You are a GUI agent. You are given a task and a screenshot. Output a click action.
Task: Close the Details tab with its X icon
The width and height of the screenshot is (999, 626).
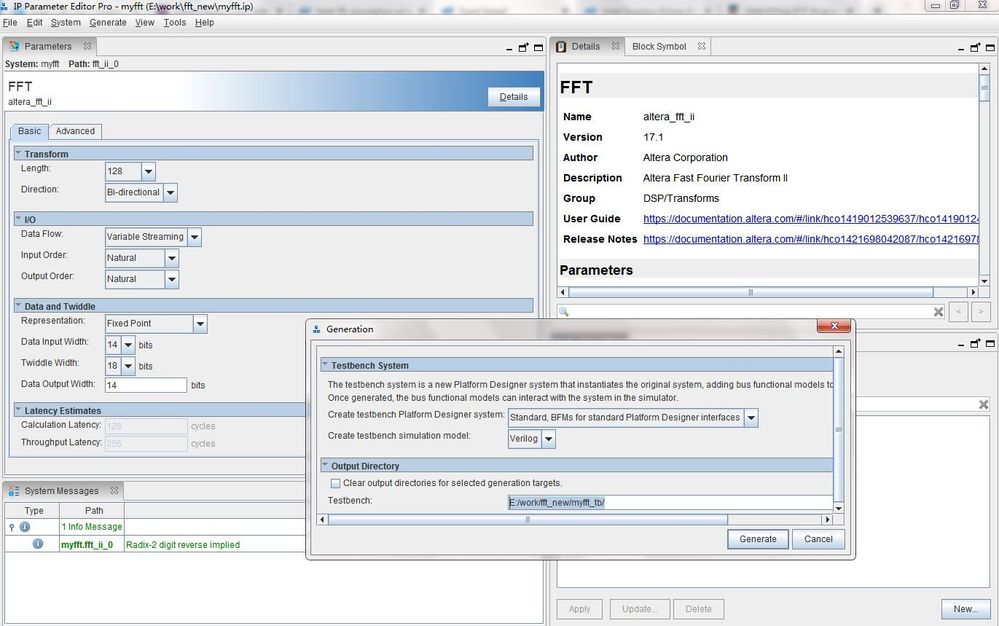[615, 46]
